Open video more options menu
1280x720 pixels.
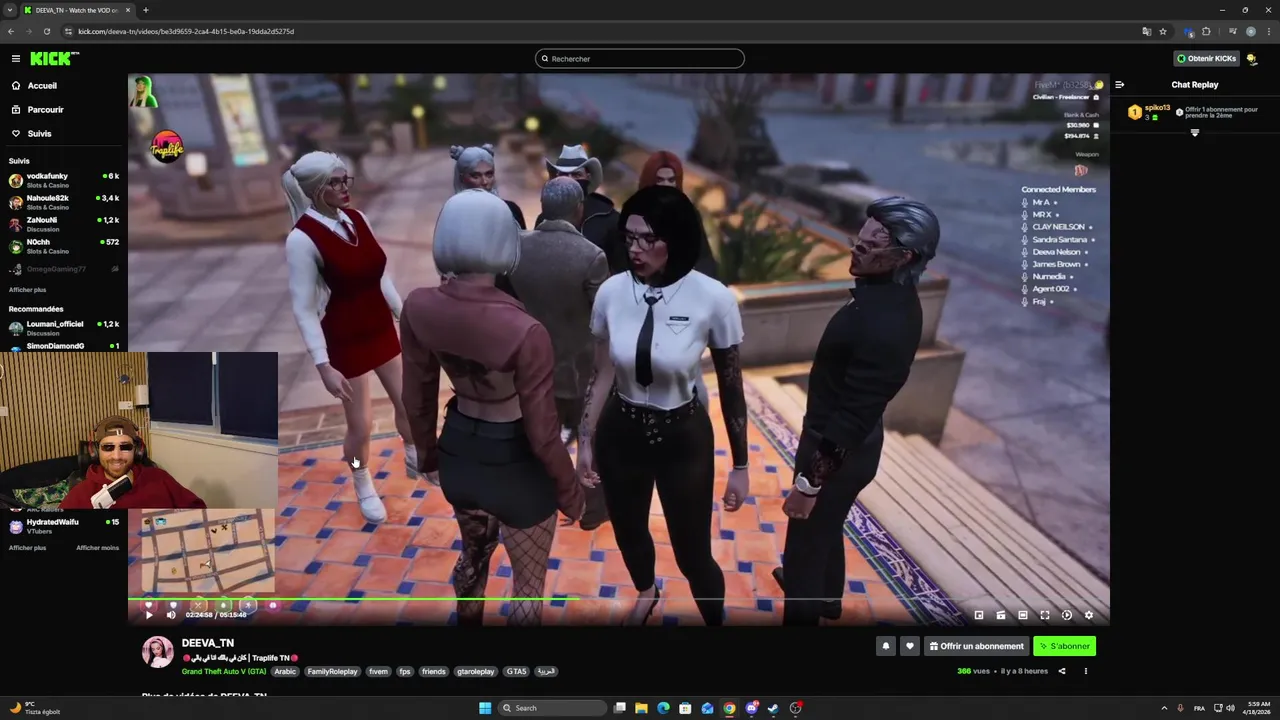coord(1086,671)
